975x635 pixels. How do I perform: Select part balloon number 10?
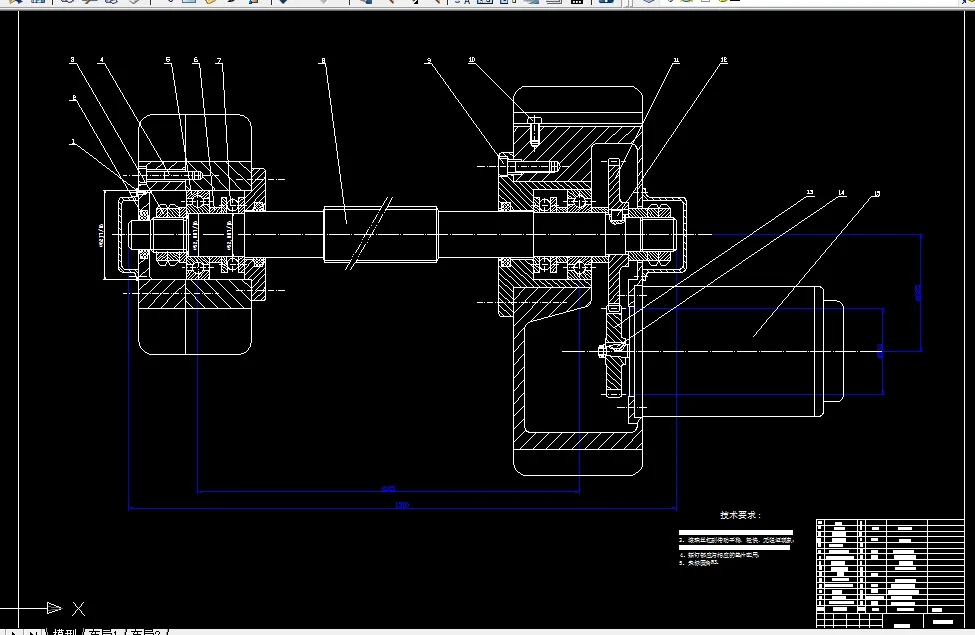click(x=472, y=60)
